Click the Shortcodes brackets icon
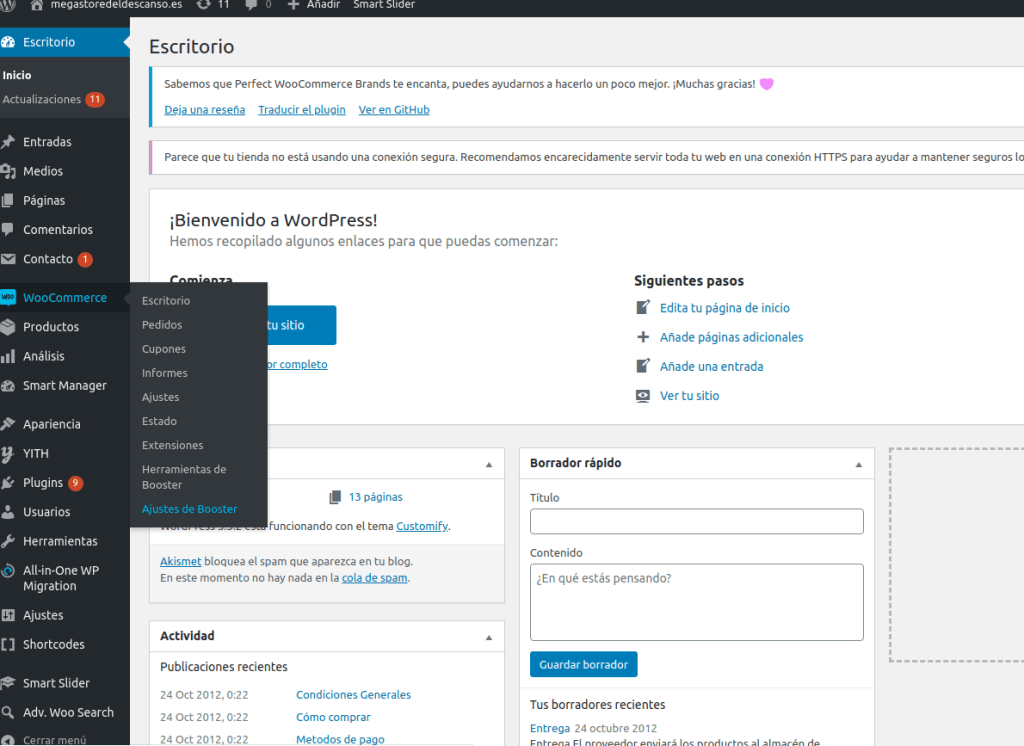The width and height of the screenshot is (1024, 746). coord(8,644)
